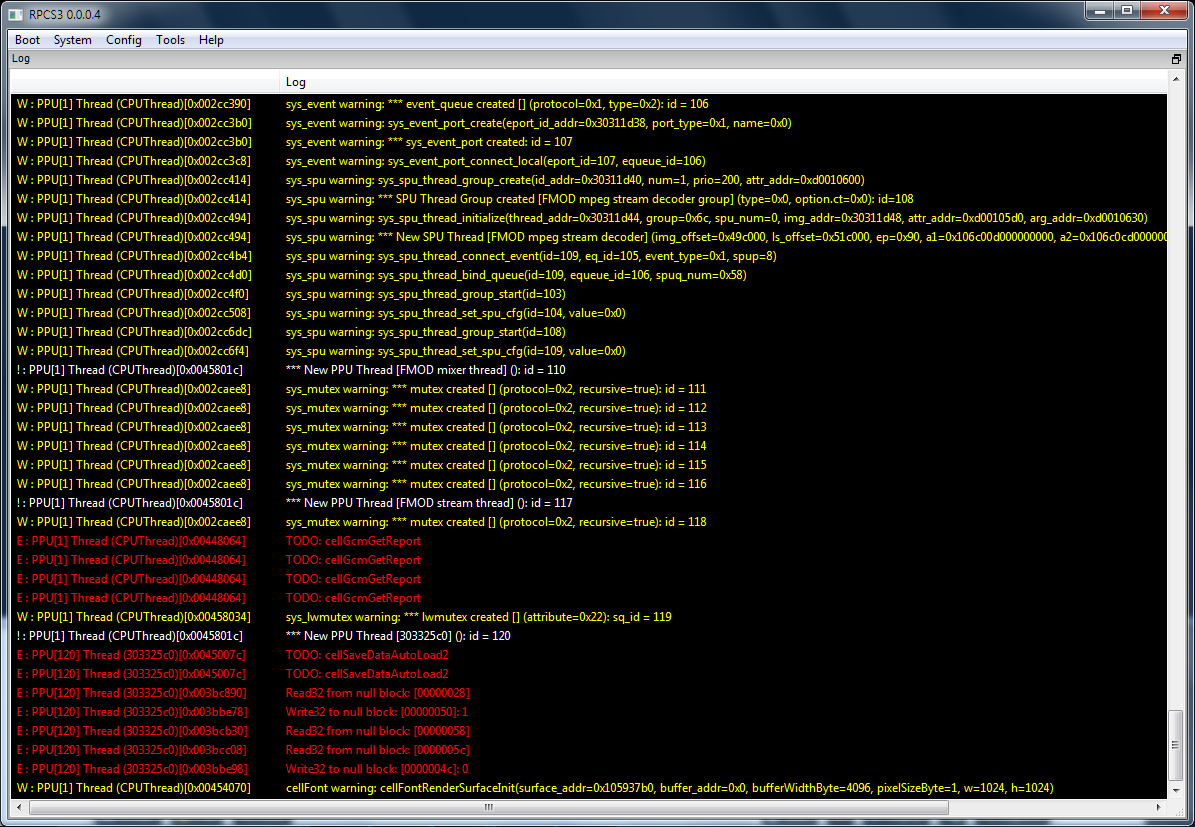
Task: Click the vertical scrollbar thumb in the log
Action: [1177, 745]
